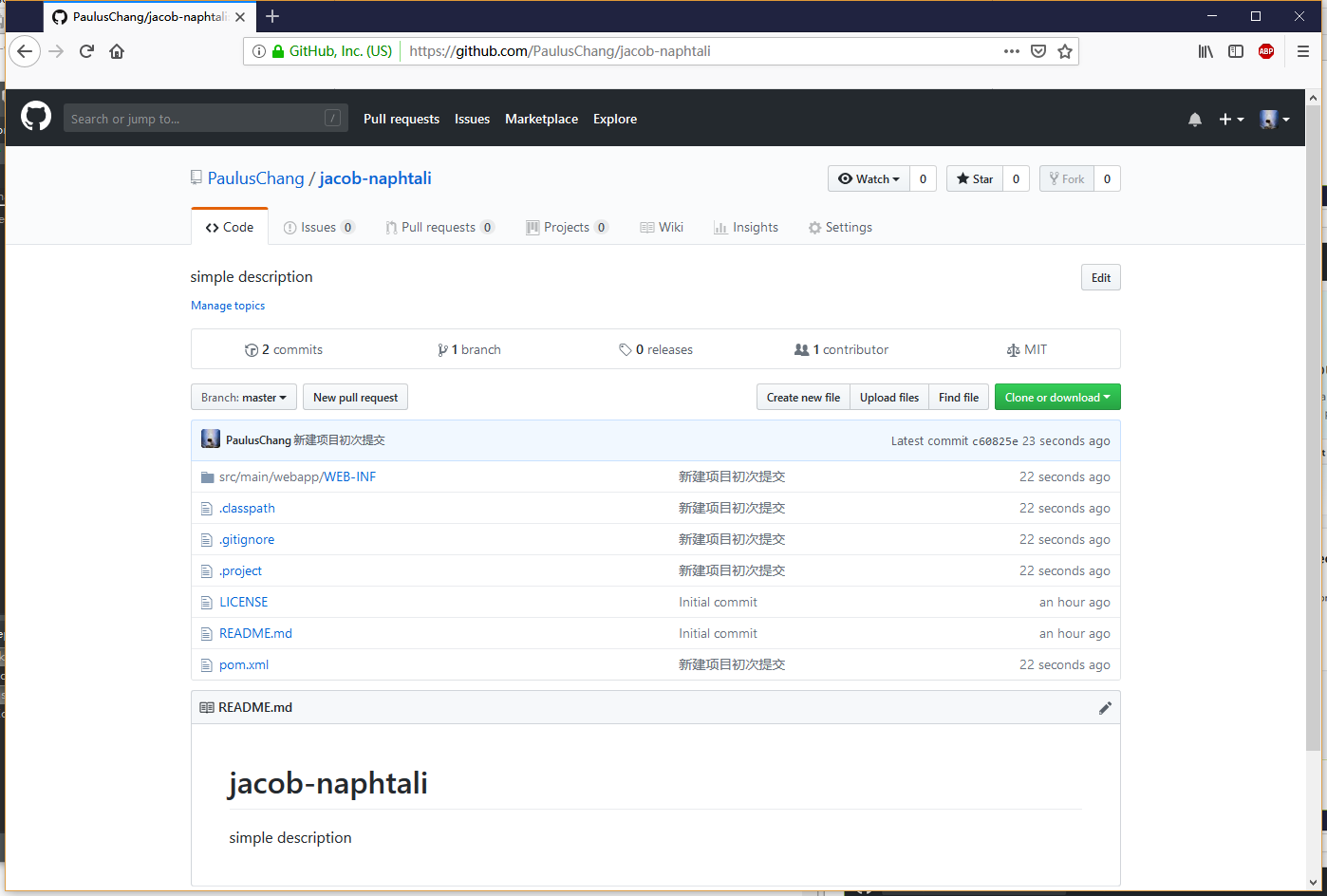Open the Firefox hamburger menu
1327x896 pixels.
tap(1303, 51)
